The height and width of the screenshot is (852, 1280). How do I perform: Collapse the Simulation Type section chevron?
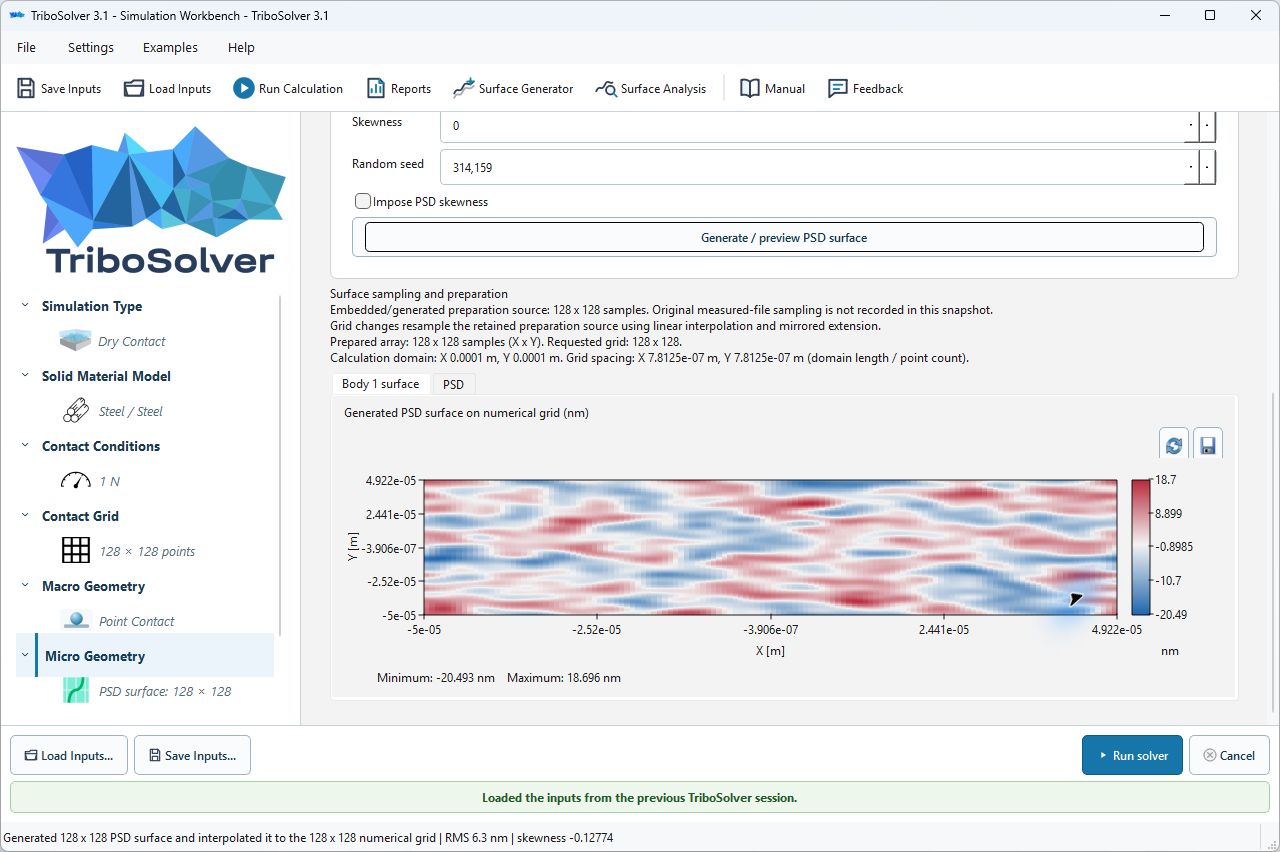[x=25, y=306]
